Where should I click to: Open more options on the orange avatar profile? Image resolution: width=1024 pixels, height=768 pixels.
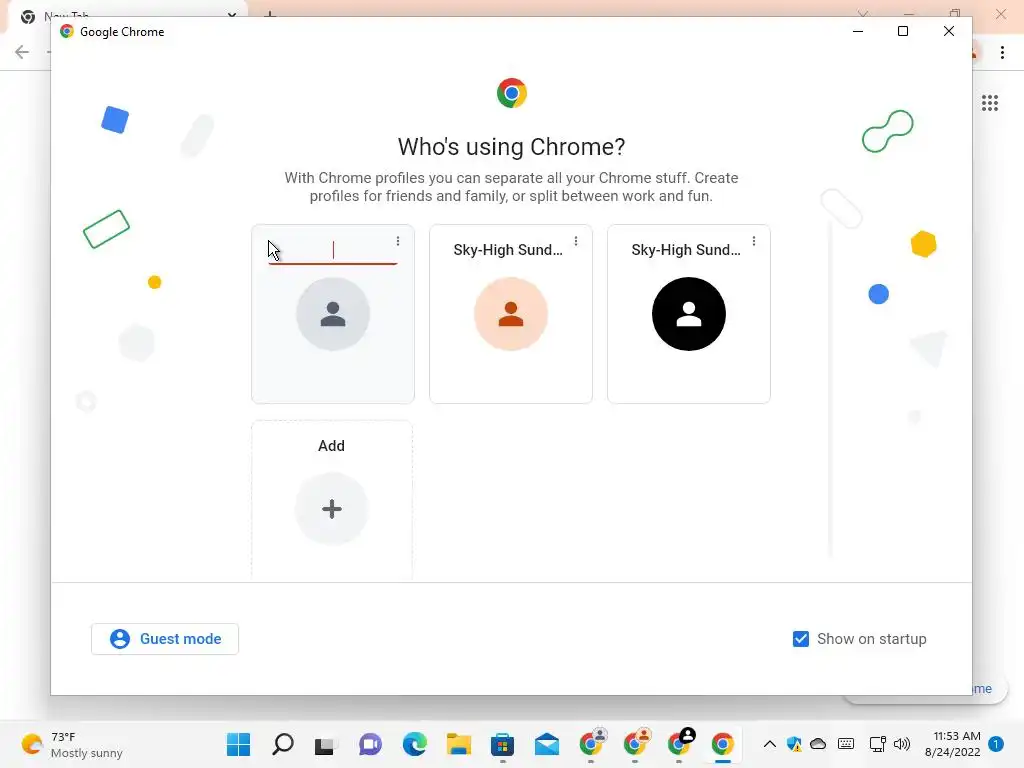pyautogui.click(x=576, y=241)
